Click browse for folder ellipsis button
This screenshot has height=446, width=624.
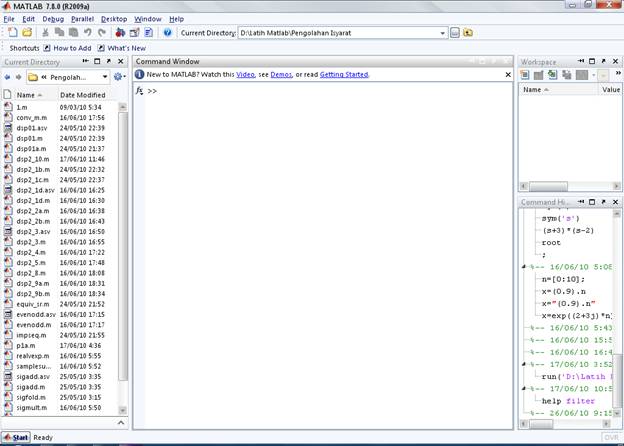[x=454, y=32]
